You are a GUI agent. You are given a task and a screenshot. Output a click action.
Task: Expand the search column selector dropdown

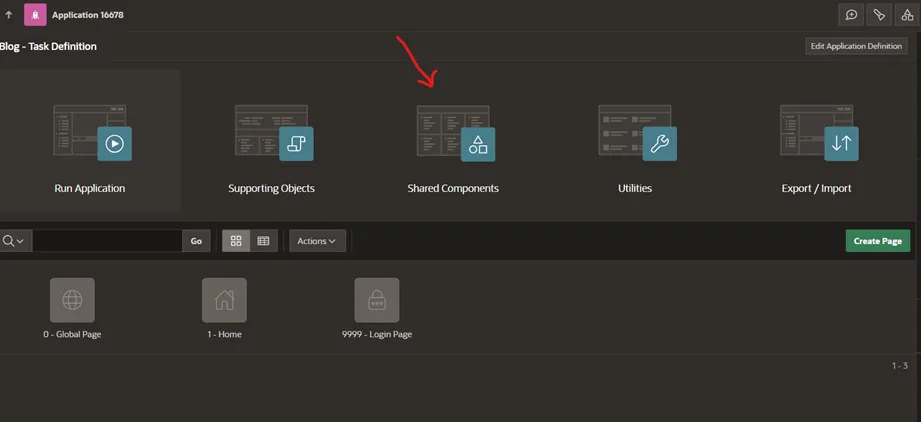pyautogui.click(x=14, y=241)
